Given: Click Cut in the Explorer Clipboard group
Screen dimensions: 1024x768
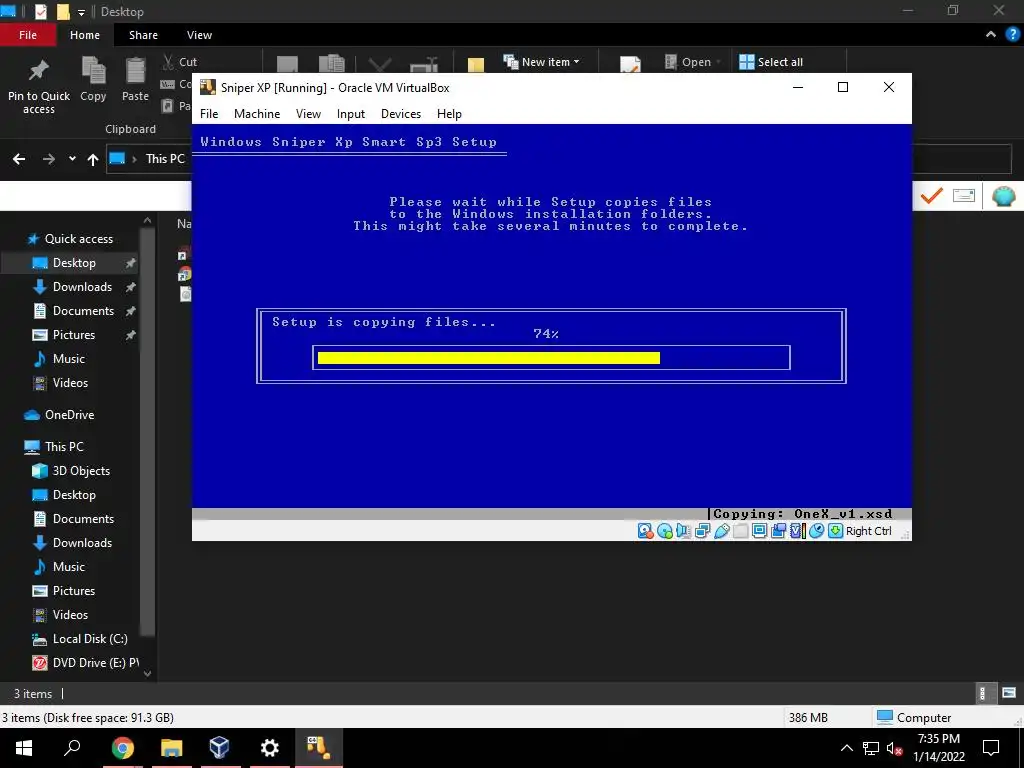Looking at the screenshot, I should [x=180, y=62].
